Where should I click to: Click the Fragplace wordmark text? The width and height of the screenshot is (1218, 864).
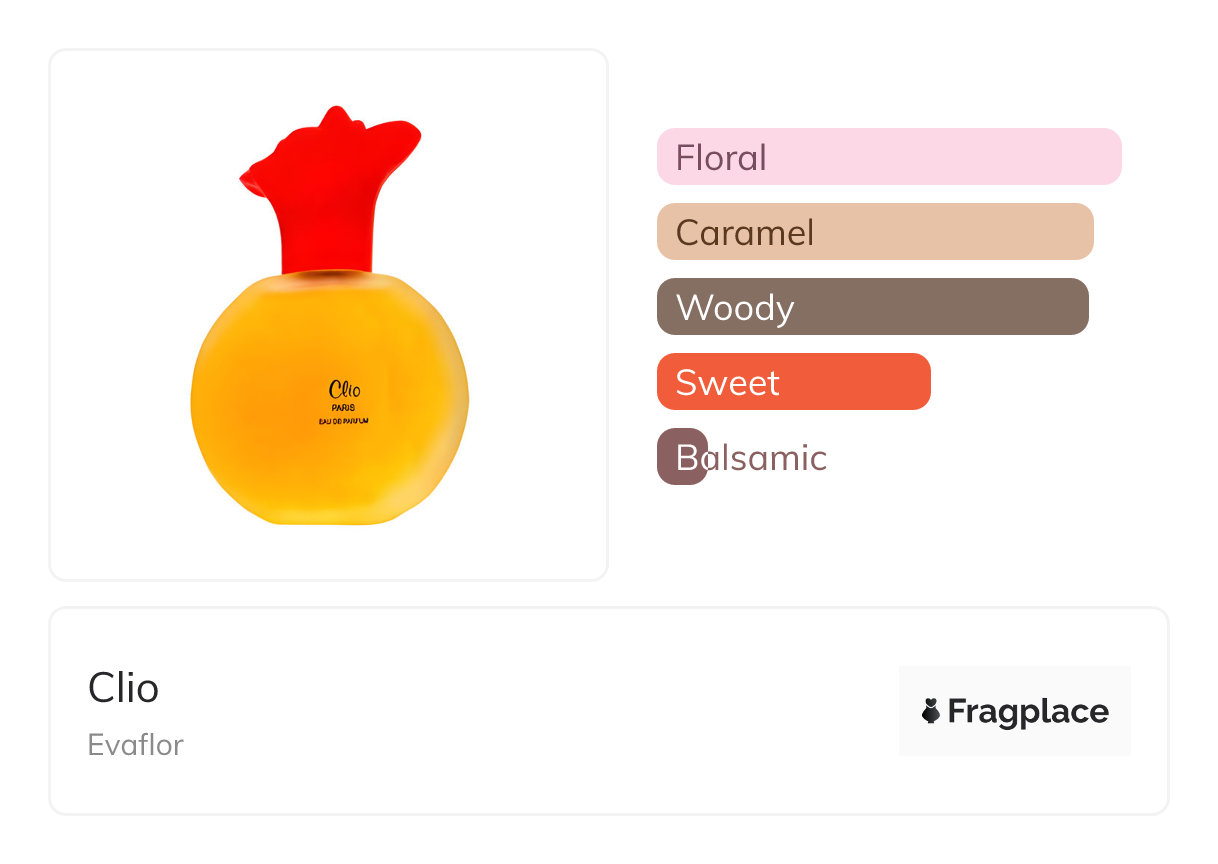(1027, 711)
